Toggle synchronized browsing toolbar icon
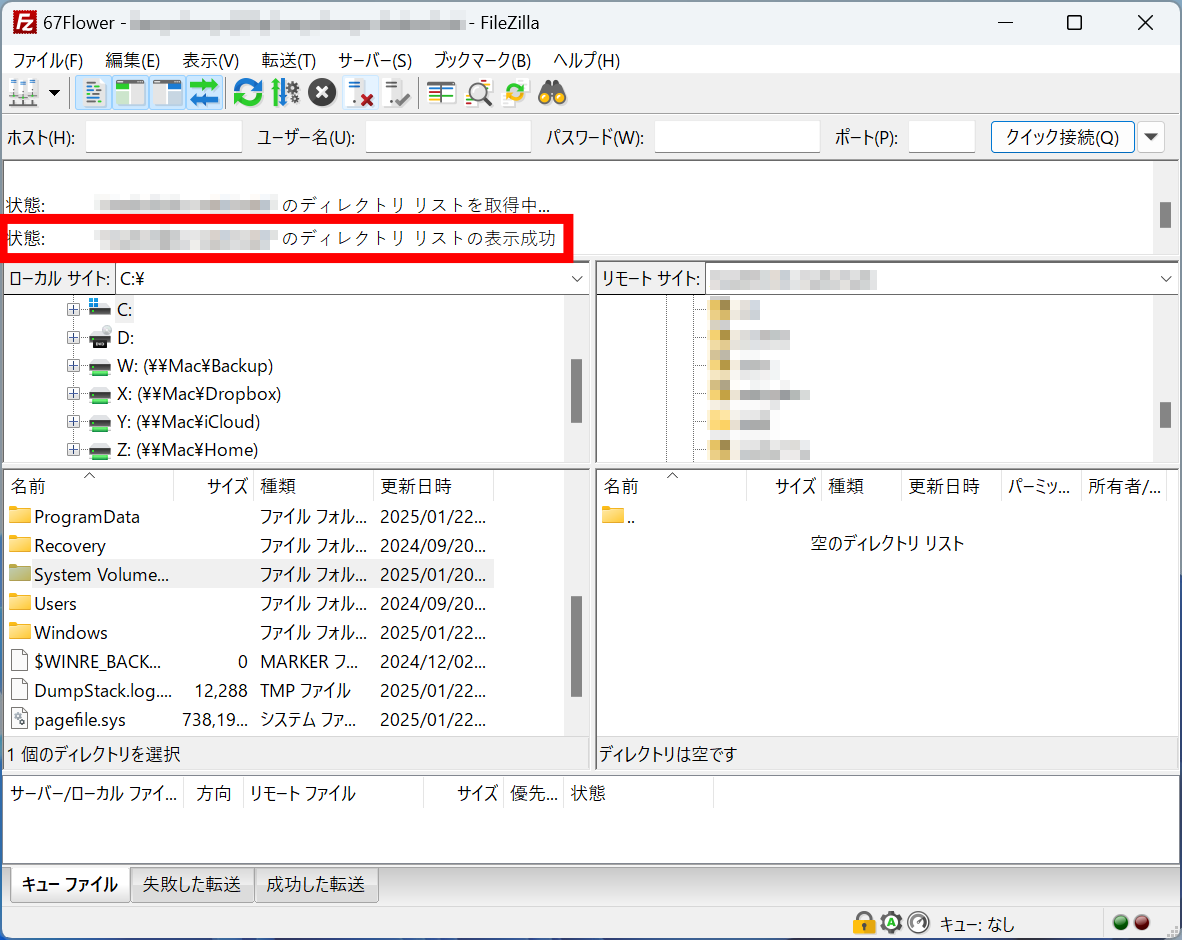 click(x=516, y=93)
